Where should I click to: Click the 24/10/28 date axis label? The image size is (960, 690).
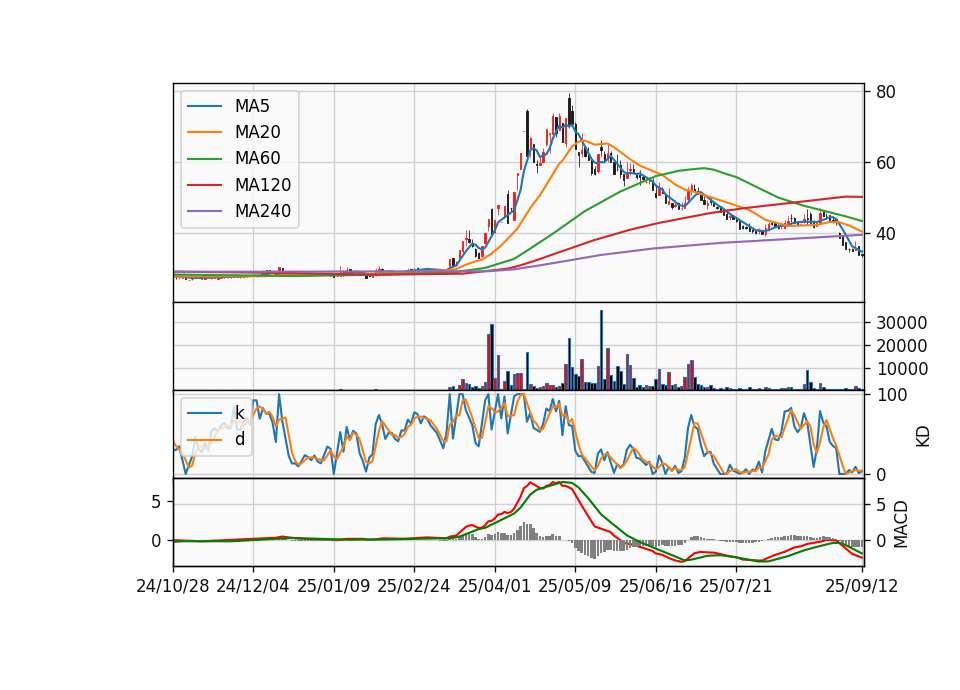click(x=173, y=587)
